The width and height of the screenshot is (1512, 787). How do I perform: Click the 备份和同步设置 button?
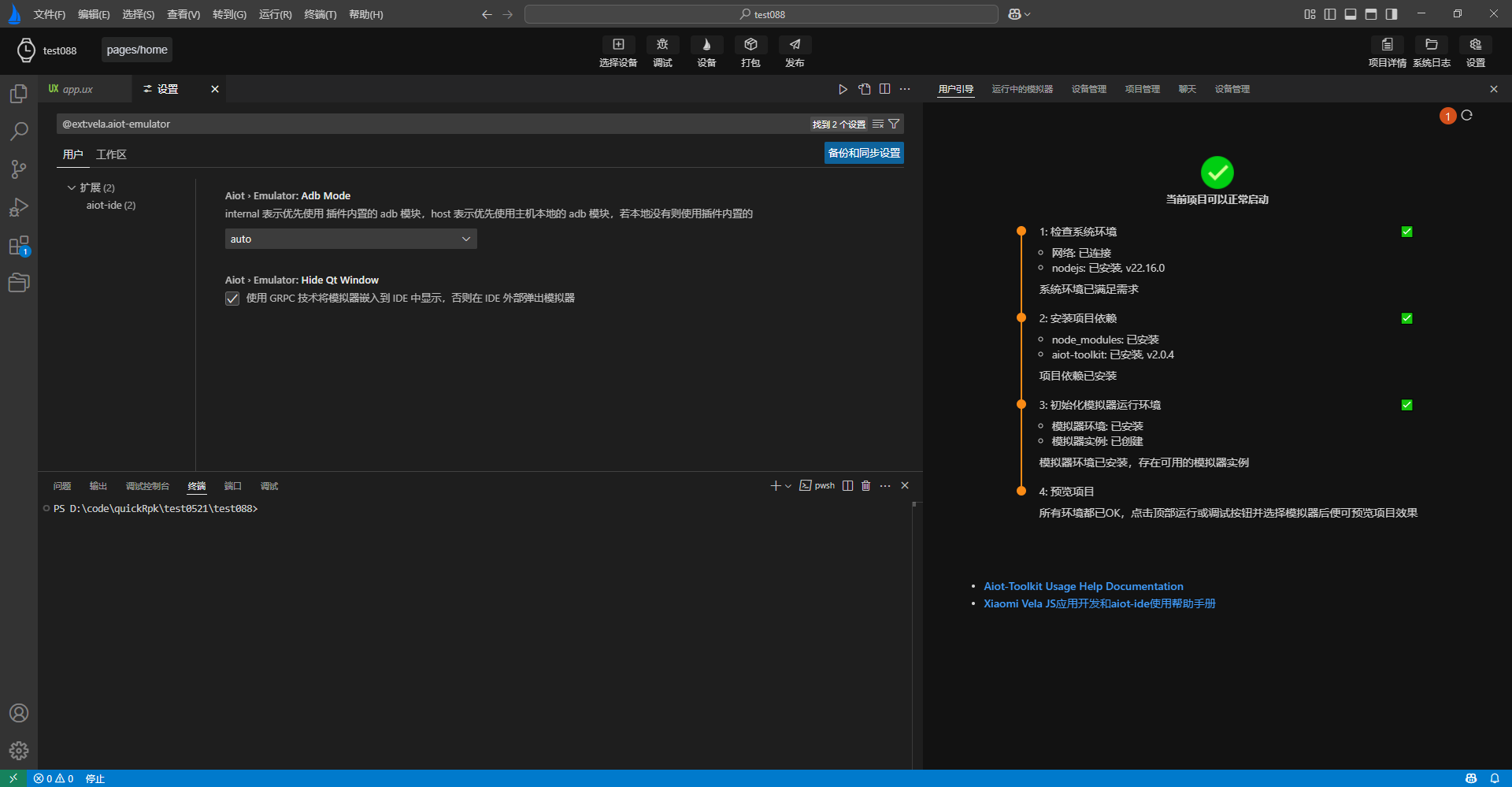pos(863,153)
